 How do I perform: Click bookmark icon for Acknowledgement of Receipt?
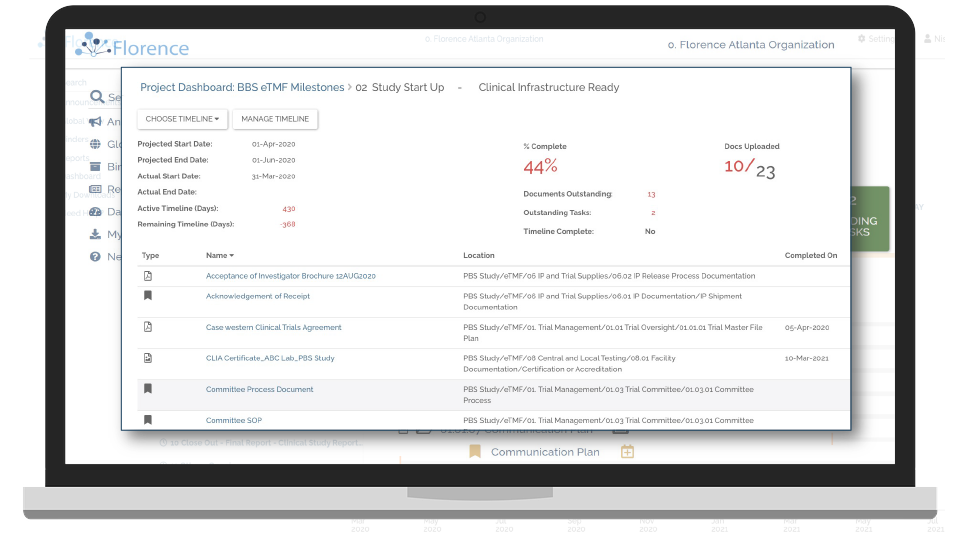tap(148, 296)
